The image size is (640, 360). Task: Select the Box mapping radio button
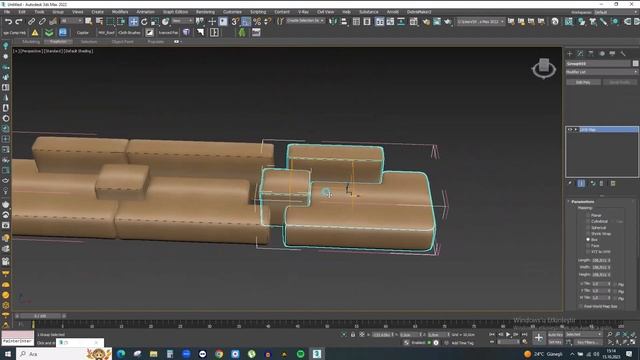[x=588, y=240]
